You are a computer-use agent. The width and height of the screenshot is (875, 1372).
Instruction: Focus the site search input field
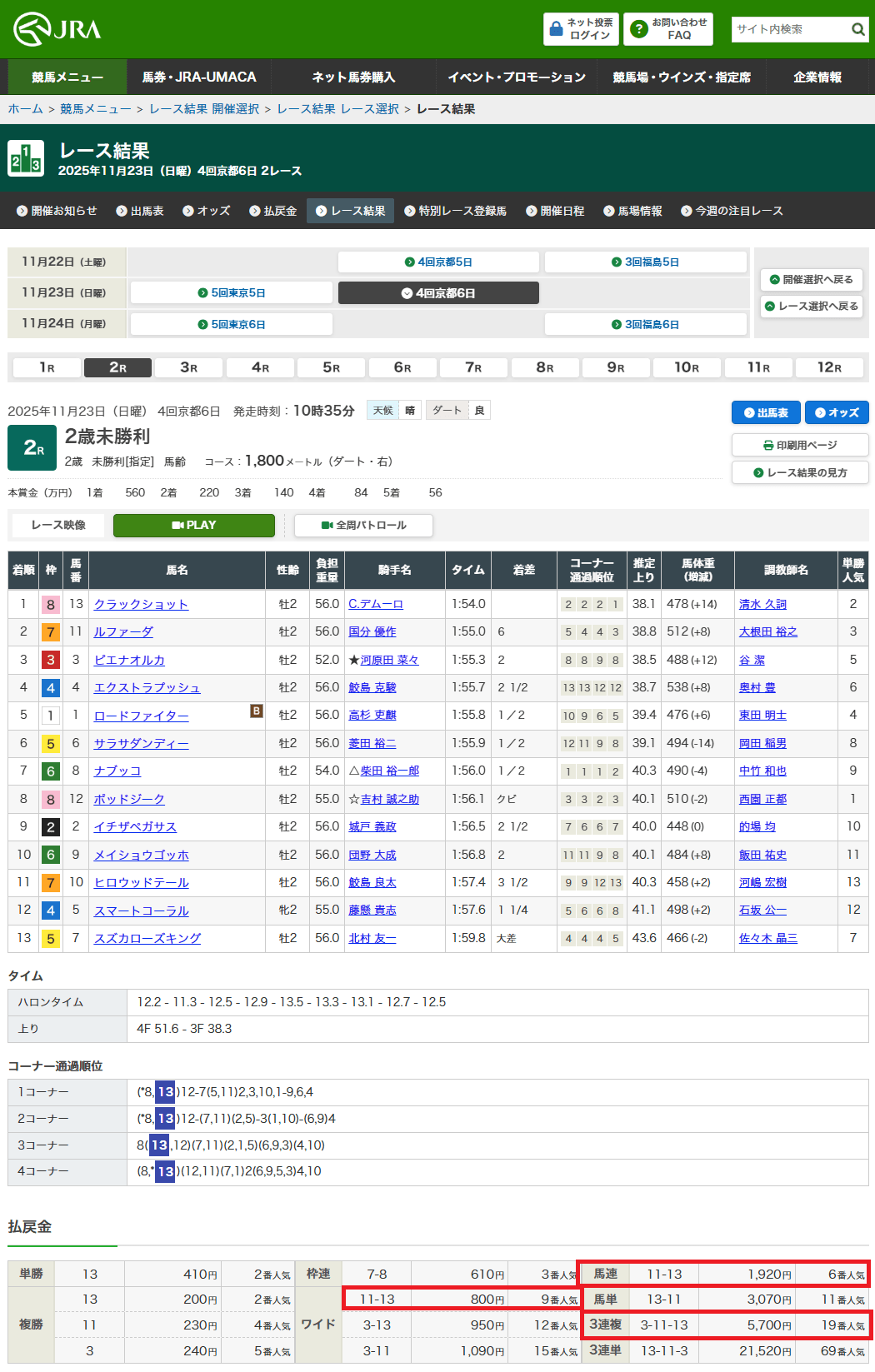pyautogui.click(x=787, y=29)
